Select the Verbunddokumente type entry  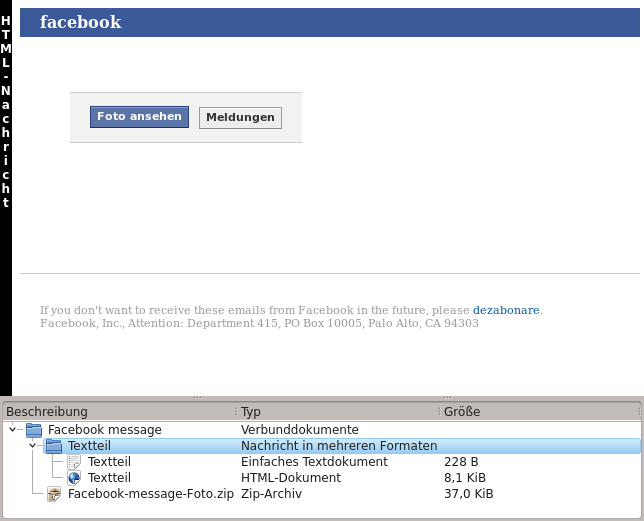coord(299,430)
